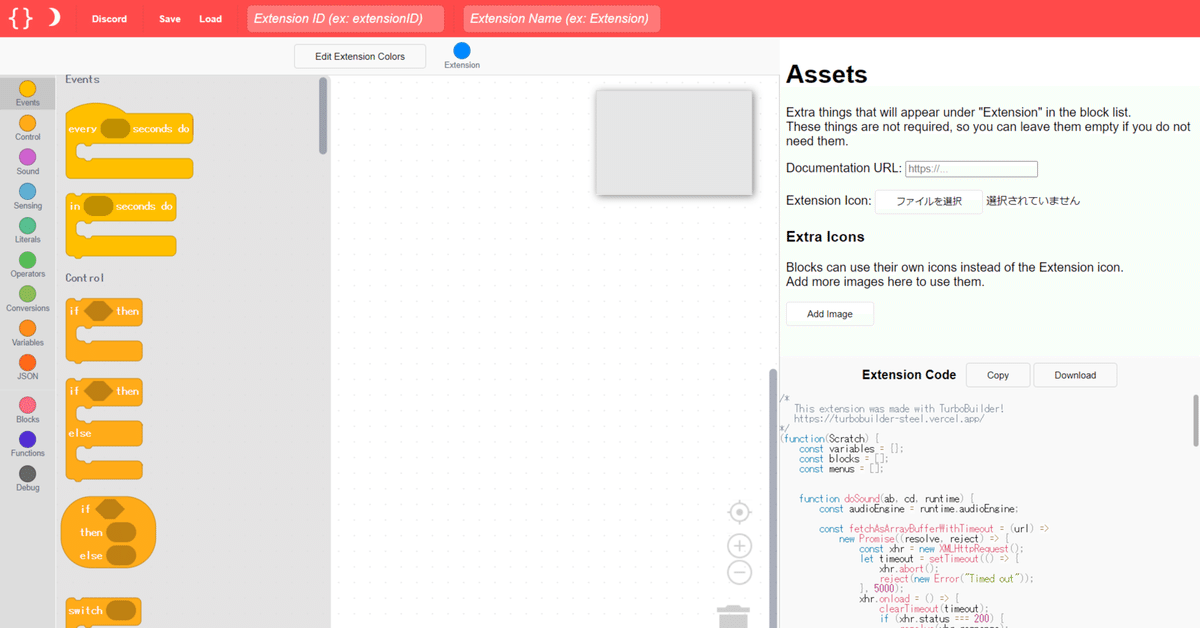Screen dimensions: 1200x628
Task: Click the gray preview box in workspace
Action: tap(674, 142)
